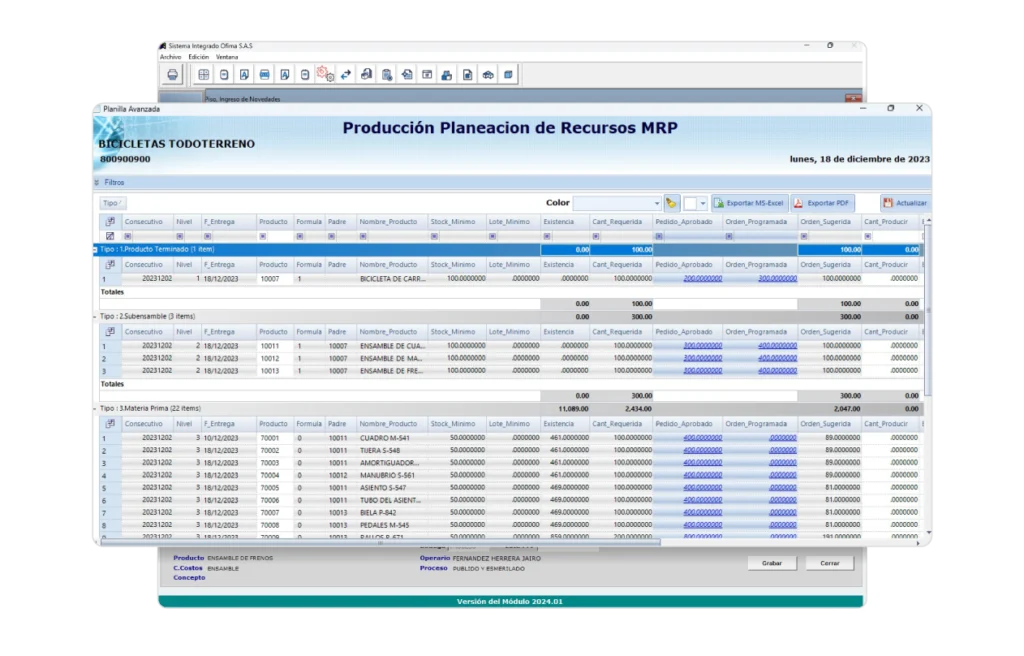Open the Edición menu
Screen dimensions: 1024x656
coord(199,57)
